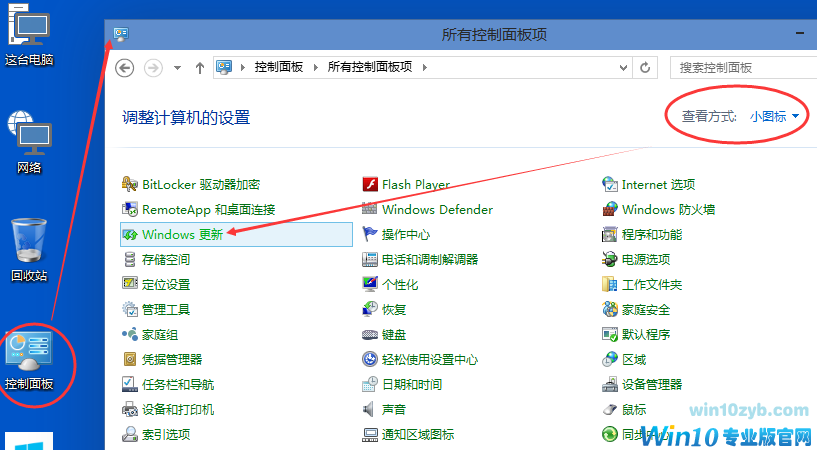Open the 任务栏和导航 icon

130,384
